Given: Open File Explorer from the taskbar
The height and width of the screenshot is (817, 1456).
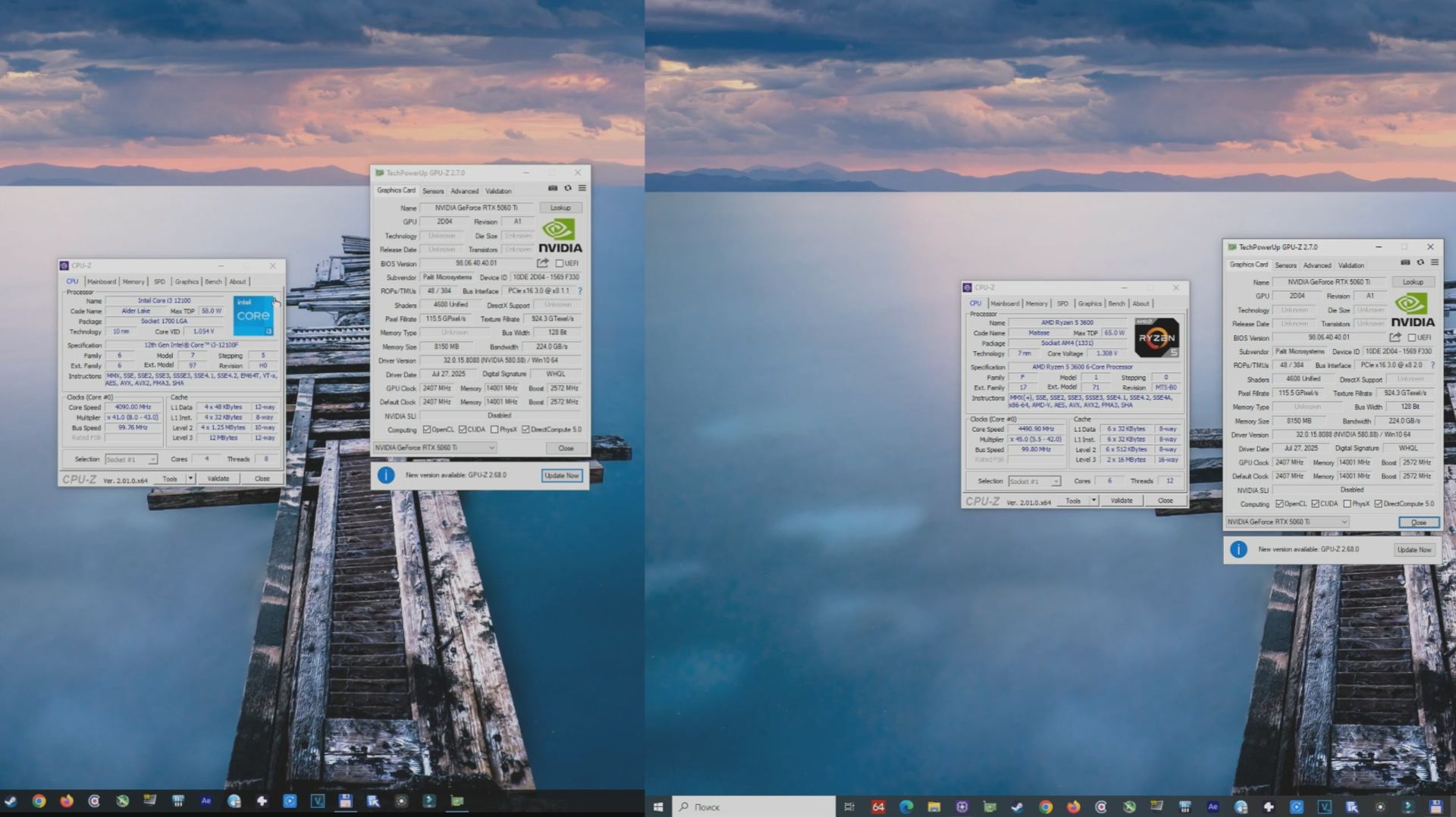Looking at the screenshot, I should (934, 806).
